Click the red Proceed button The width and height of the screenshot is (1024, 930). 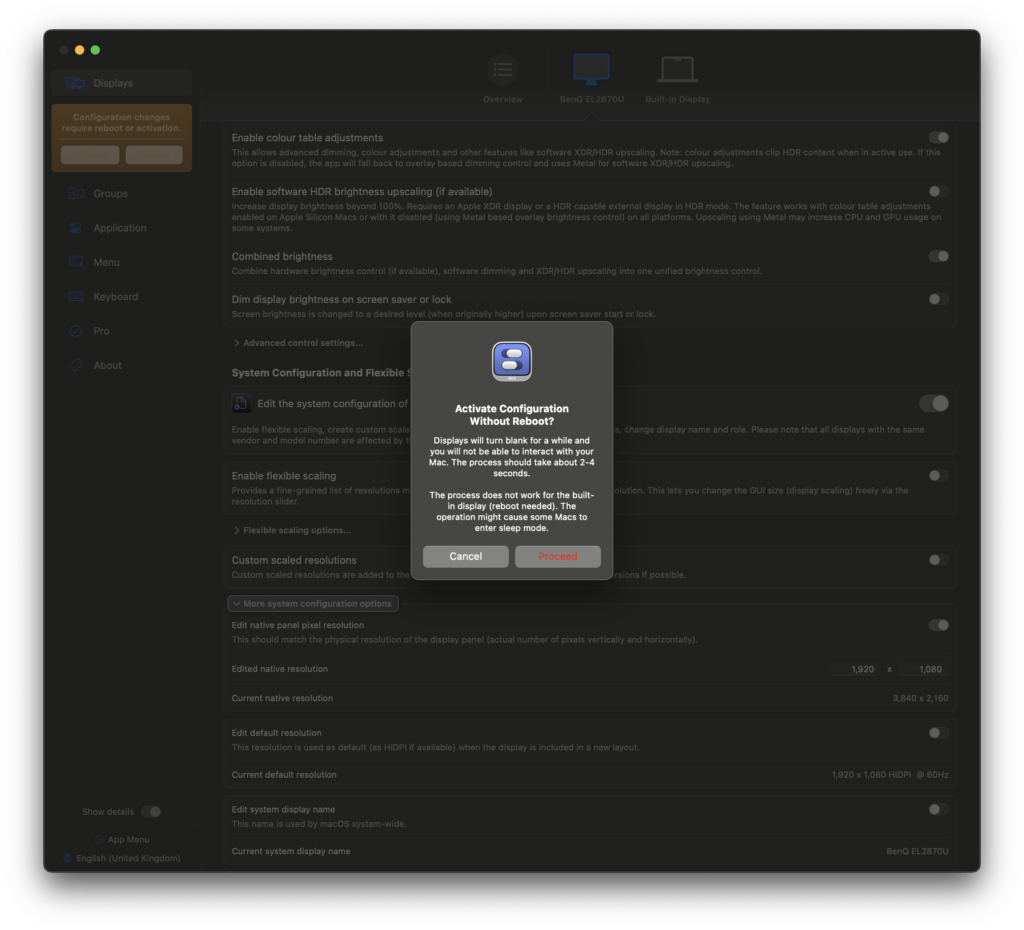tap(557, 557)
